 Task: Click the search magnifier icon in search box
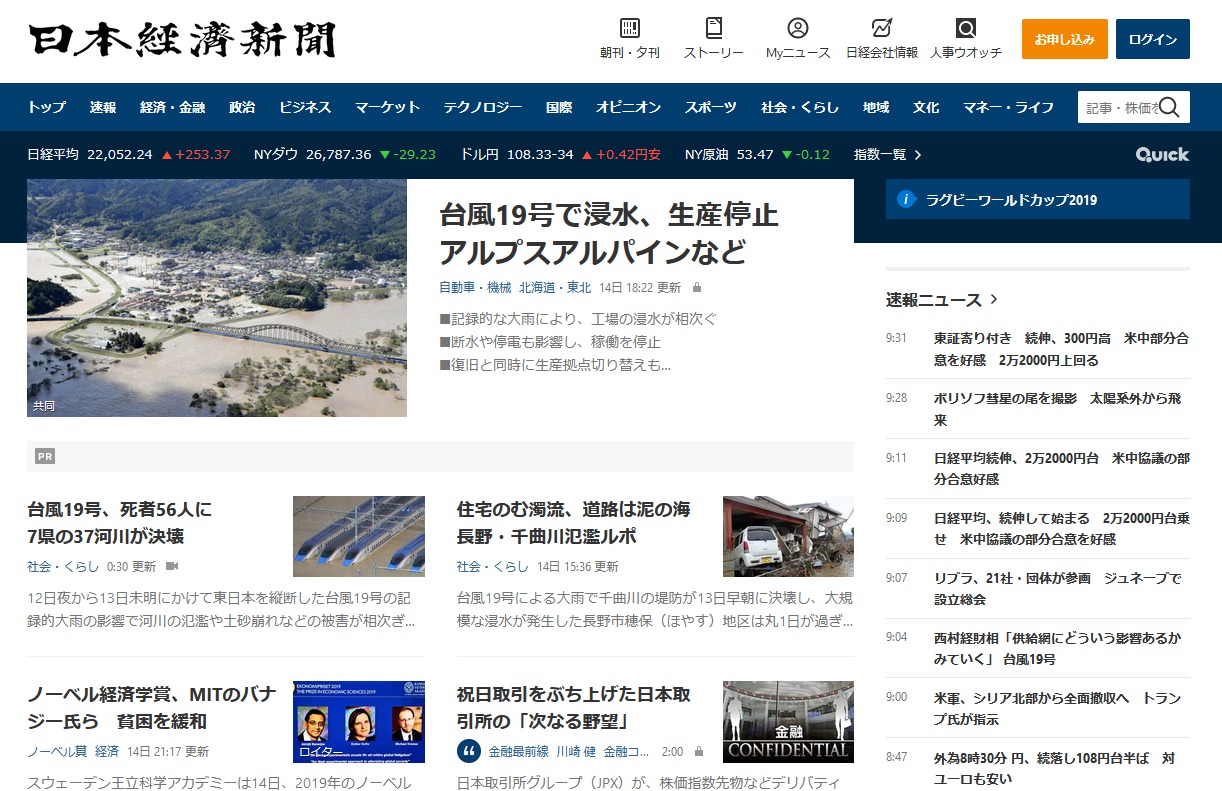1169,107
